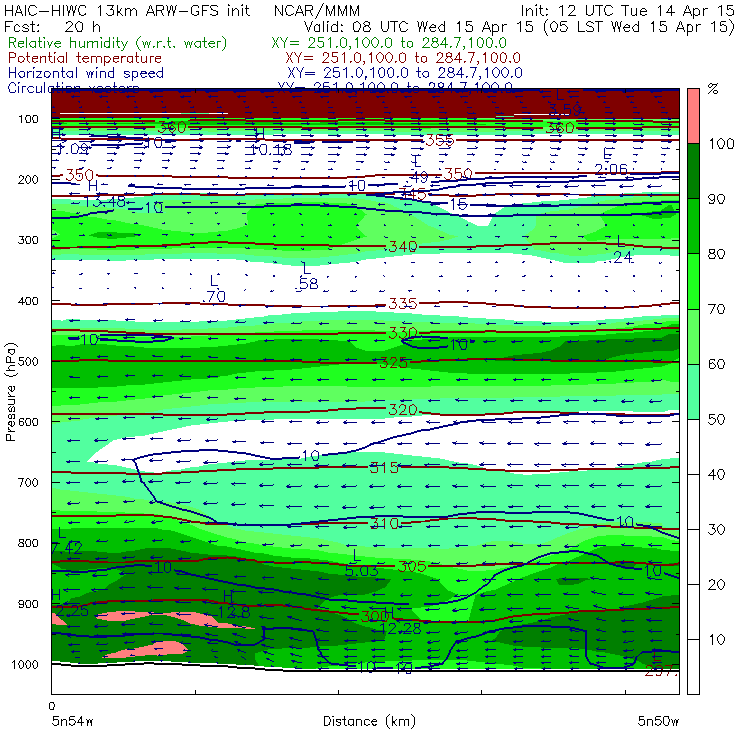
Task: Click the red "355" potential temperature contour label
Action: pos(439,140)
